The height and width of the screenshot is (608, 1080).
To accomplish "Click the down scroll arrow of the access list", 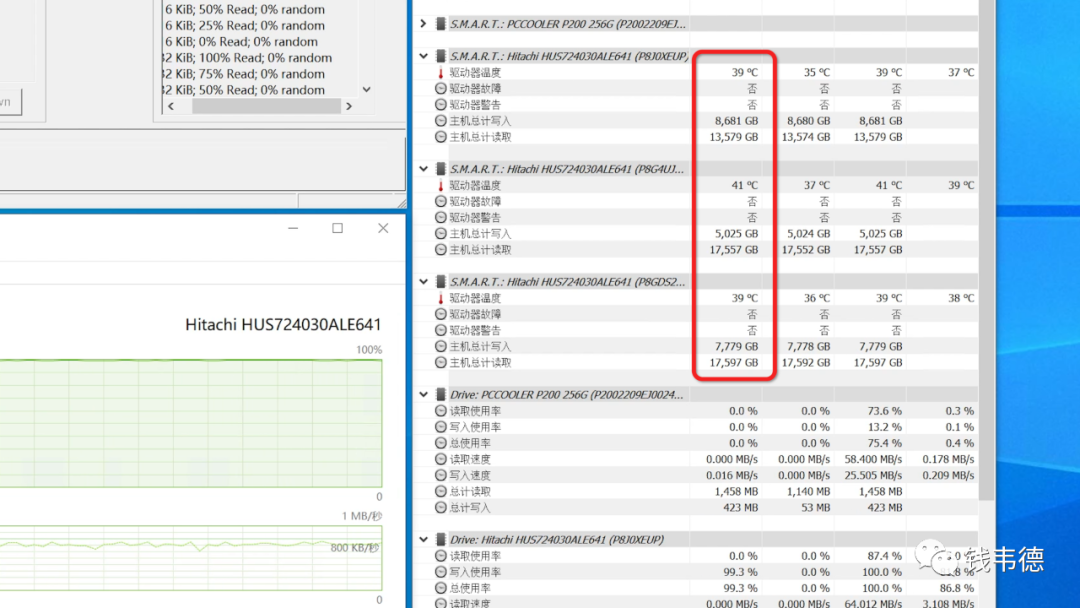I will point(366,90).
